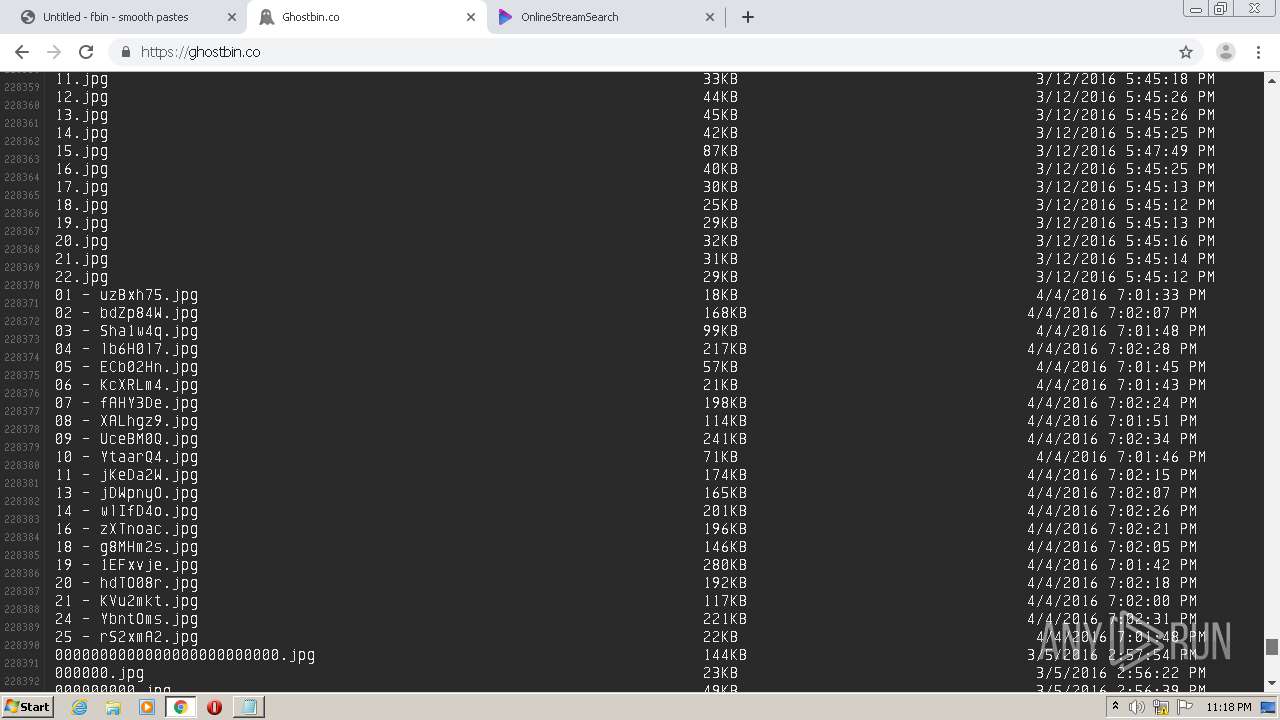Click file name 000000.jpg
Image resolution: width=1280 pixels, height=720 pixels.
click(x=100, y=673)
